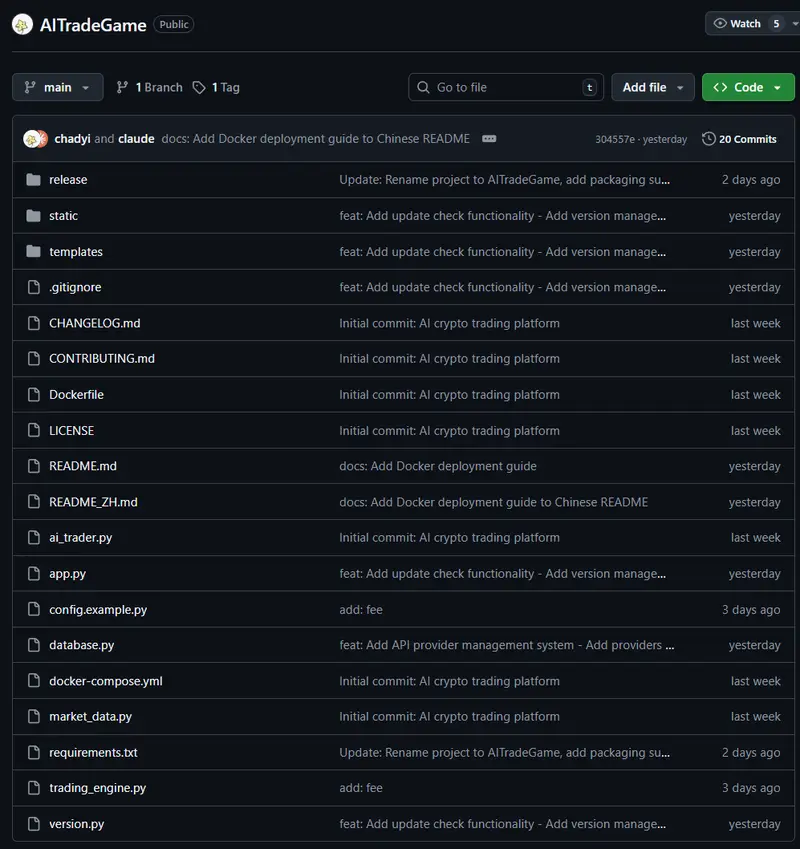Open the 20 Commits history link
This screenshot has height=849, width=800.
click(747, 139)
